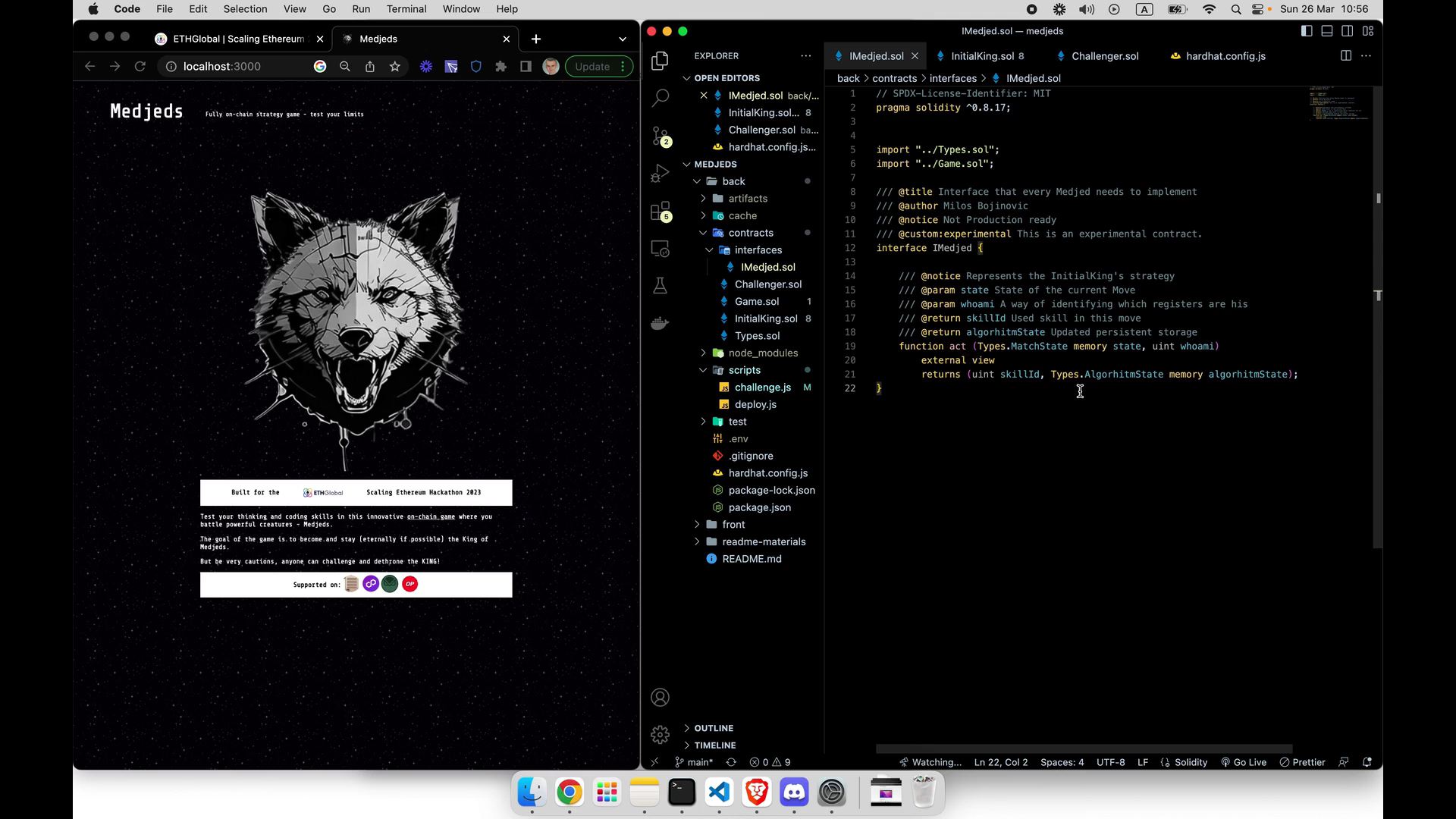Click errors and warnings count in status bar
The width and height of the screenshot is (1456, 819).
click(x=770, y=762)
